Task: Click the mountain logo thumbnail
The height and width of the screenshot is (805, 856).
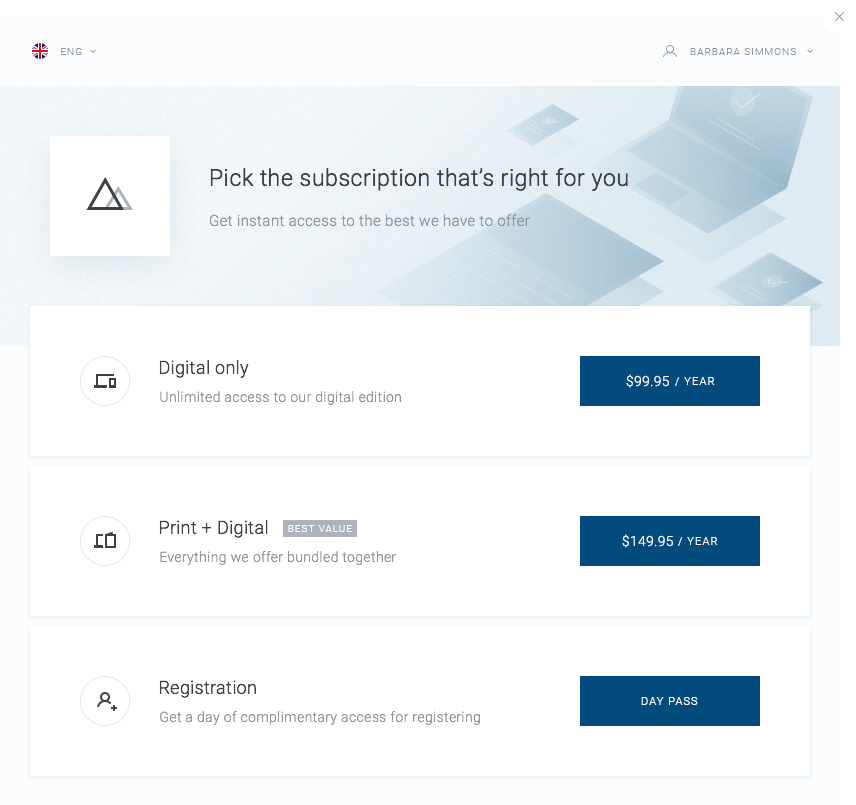Action: (x=110, y=196)
